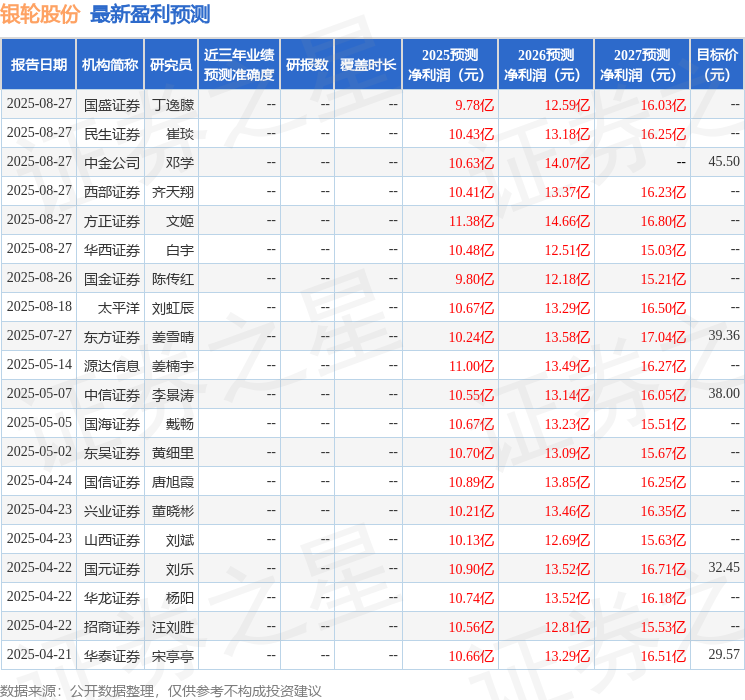Viewport: 745px width, 700px height.
Task: Select the 机构简称 column header
Action: click(110, 65)
